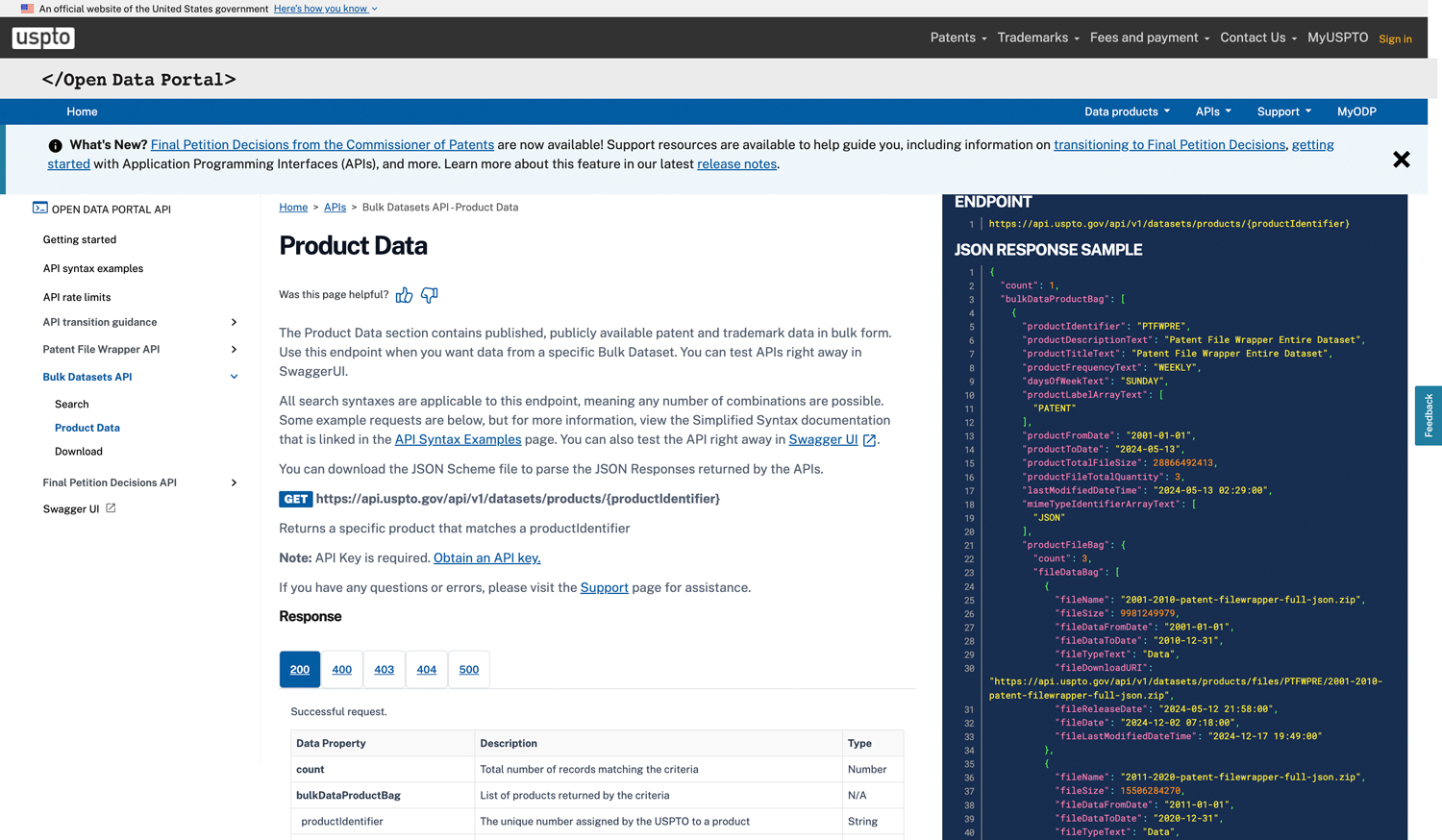Click the Open Data Portal API terminal icon
This screenshot has width=1442, height=840.
[x=39, y=208]
